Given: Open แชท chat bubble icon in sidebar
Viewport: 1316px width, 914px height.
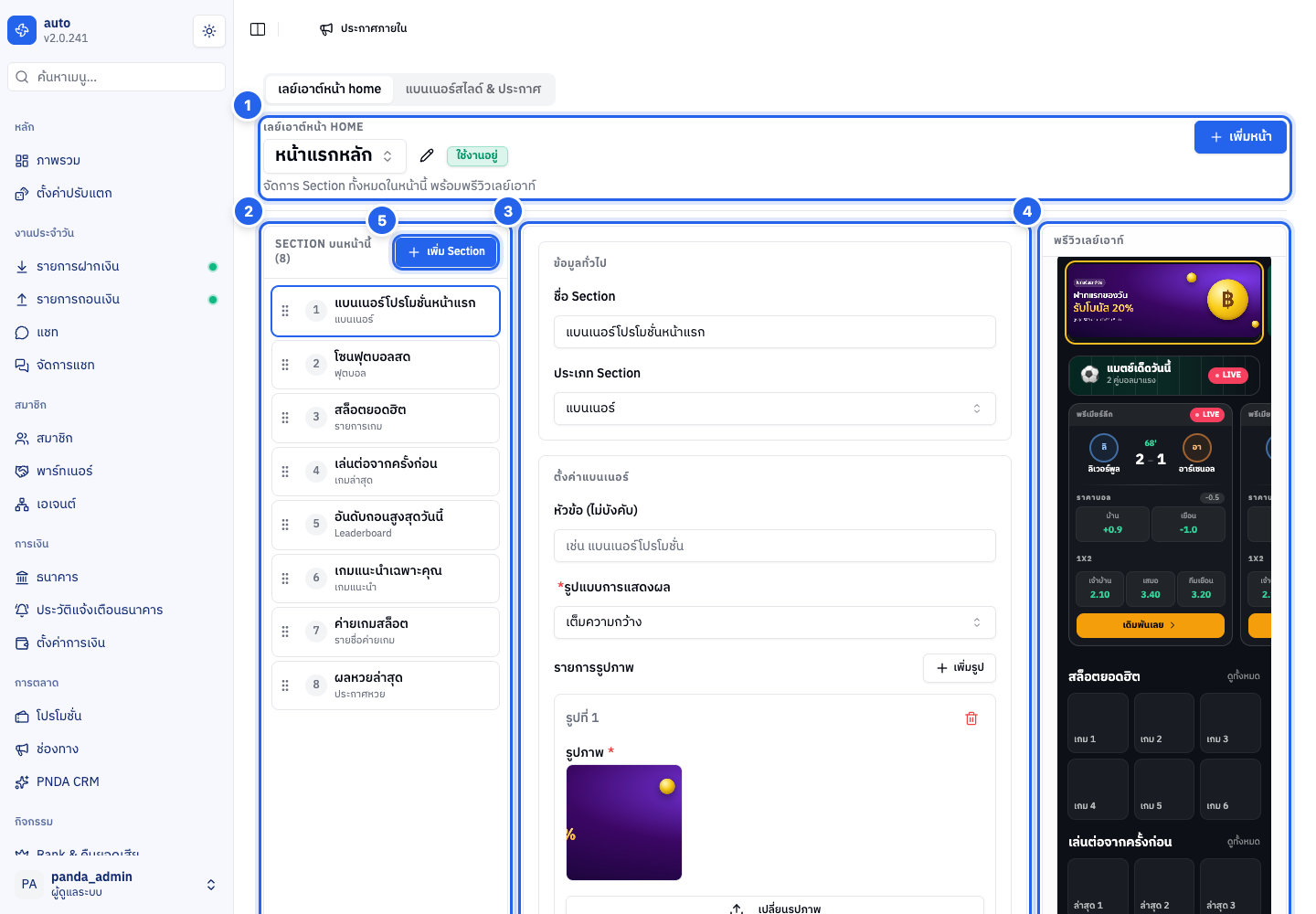Looking at the screenshot, I should click(22, 333).
